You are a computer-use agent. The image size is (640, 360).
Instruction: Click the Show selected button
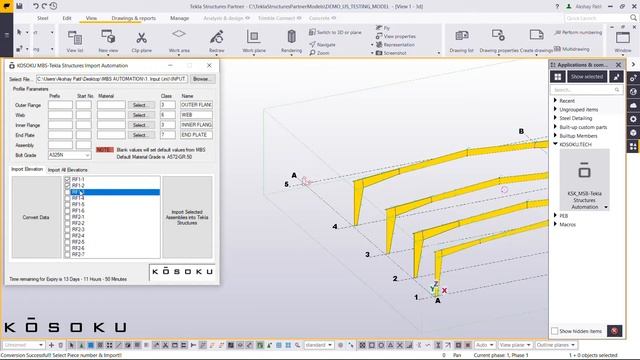(x=587, y=77)
